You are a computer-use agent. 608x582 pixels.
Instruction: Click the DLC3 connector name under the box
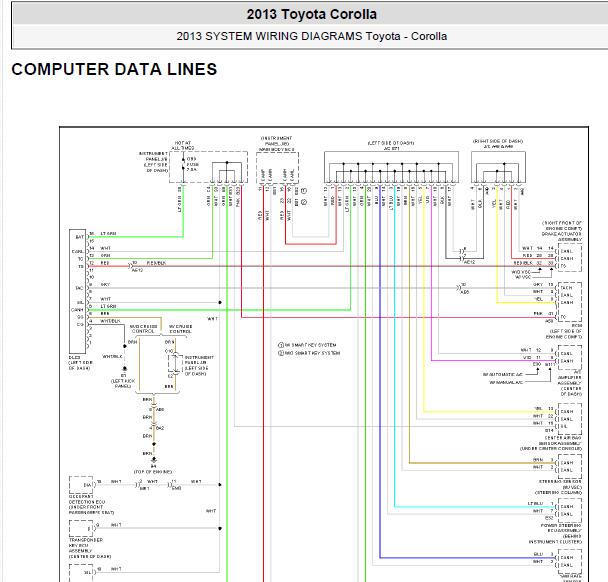click(74, 357)
